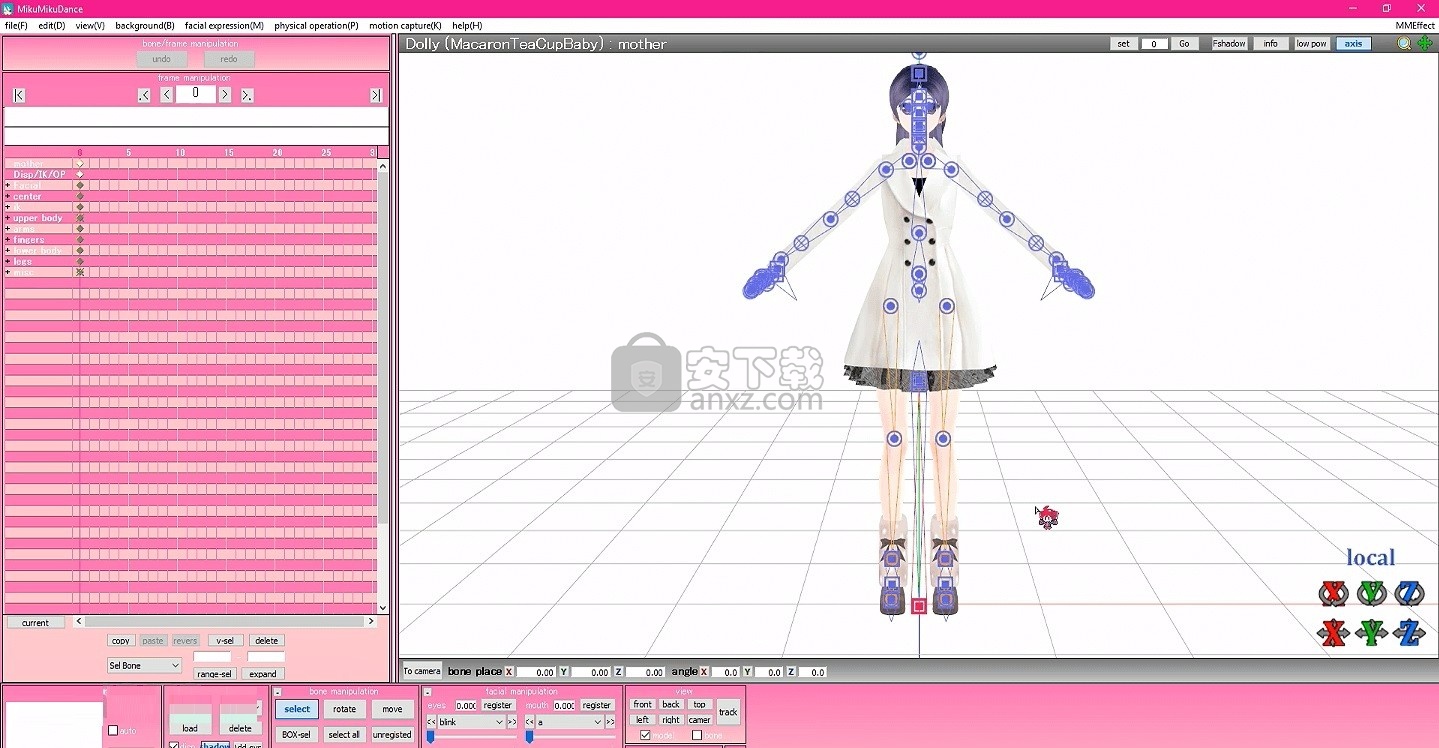Click the frame number input field
The height and width of the screenshot is (748, 1439).
[x=195, y=94]
